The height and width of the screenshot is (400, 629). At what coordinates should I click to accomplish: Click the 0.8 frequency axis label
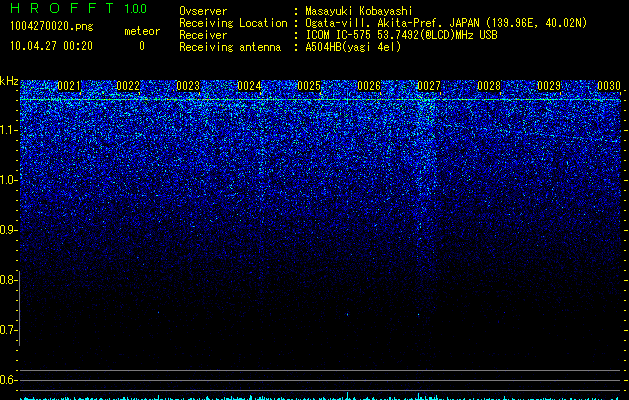[8, 280]
